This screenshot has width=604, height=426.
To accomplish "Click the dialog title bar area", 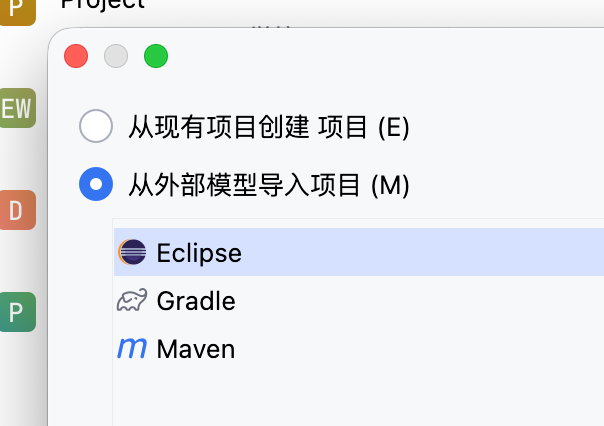I will coord(380,56).
